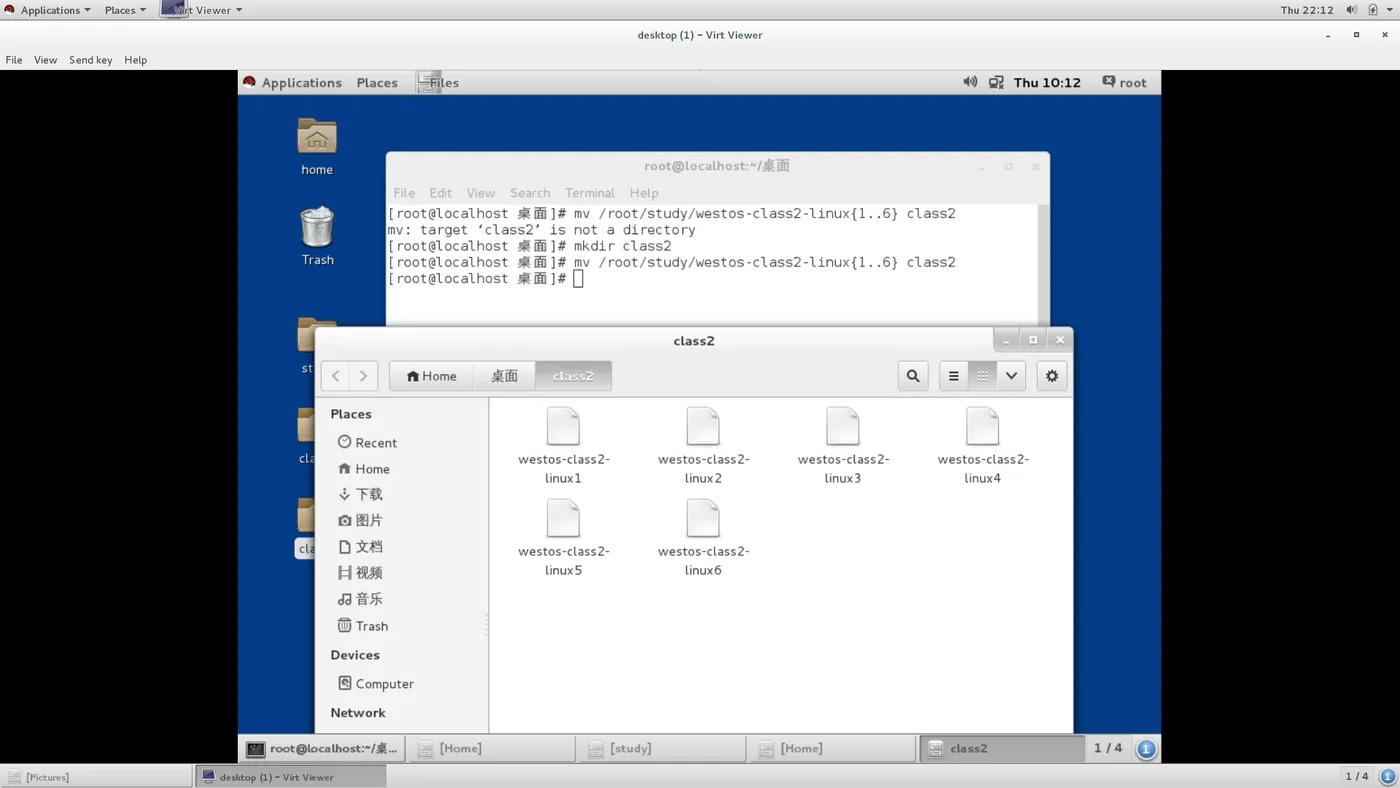The width and height of the screenshot is (1400, 788).
Task: Switch to the class2 taskbar window
Action: [1002, 748]
